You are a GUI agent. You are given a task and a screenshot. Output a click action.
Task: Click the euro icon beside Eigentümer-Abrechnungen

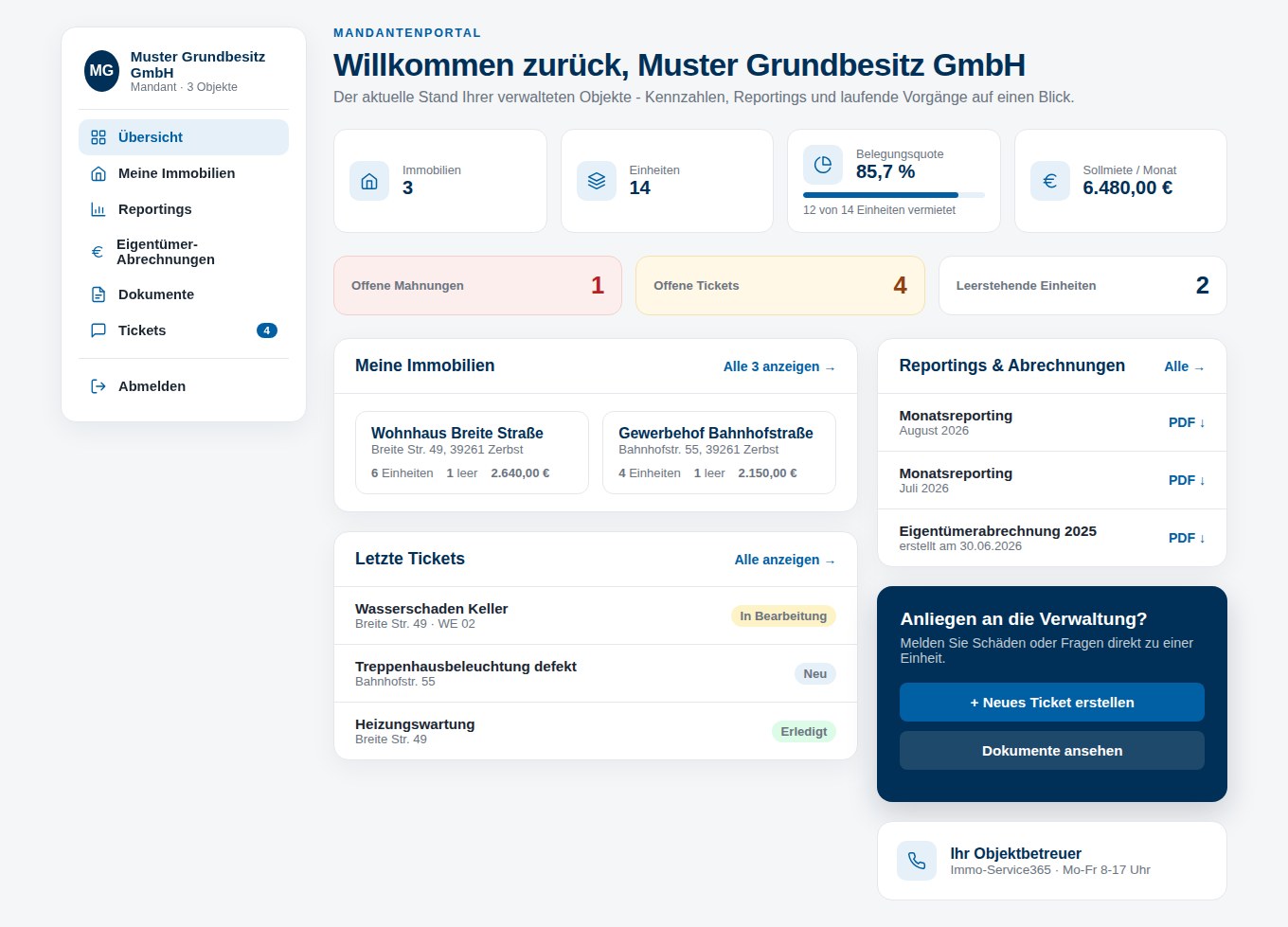coord(98,252)
